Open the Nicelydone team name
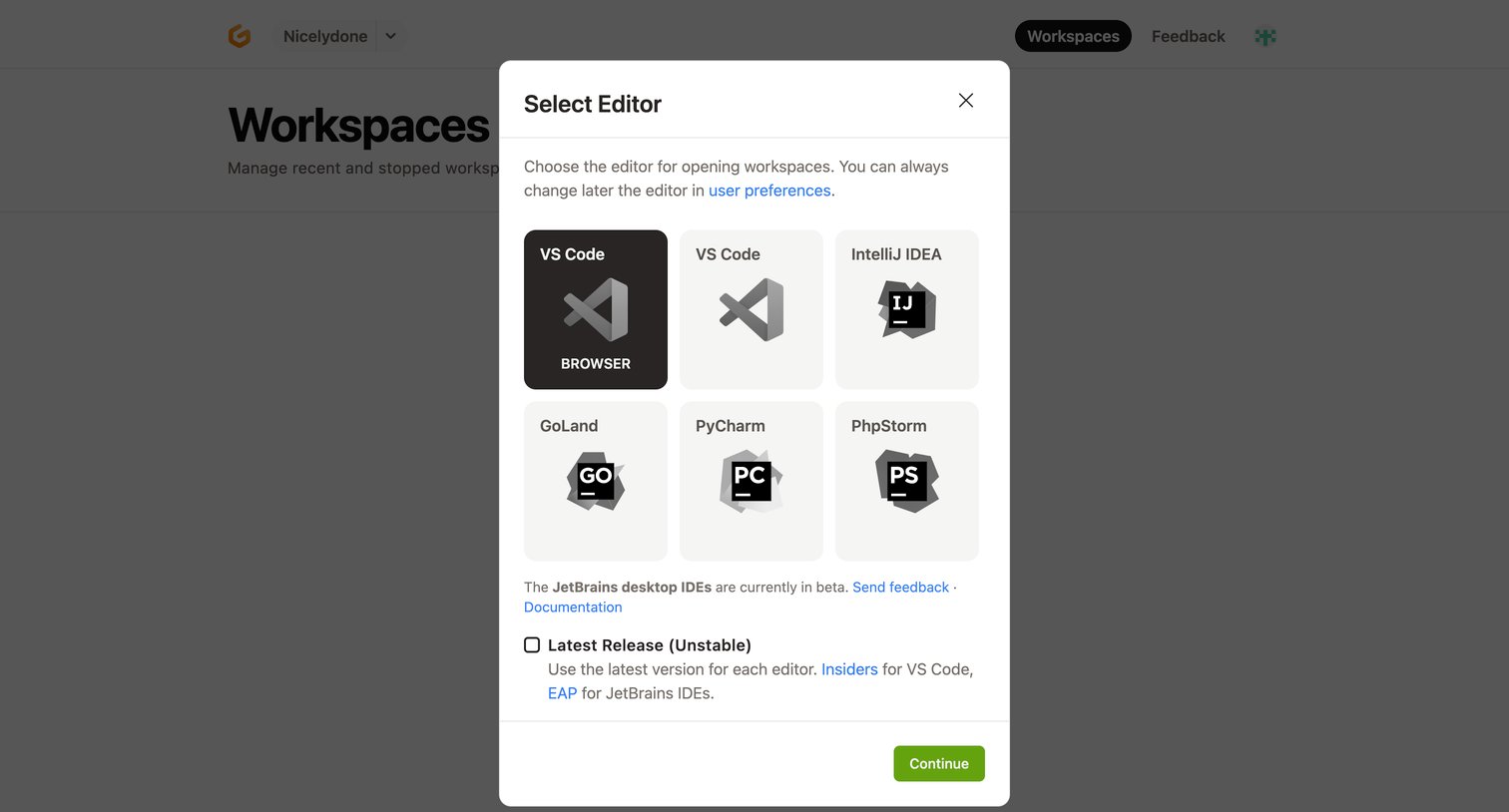 325,36
